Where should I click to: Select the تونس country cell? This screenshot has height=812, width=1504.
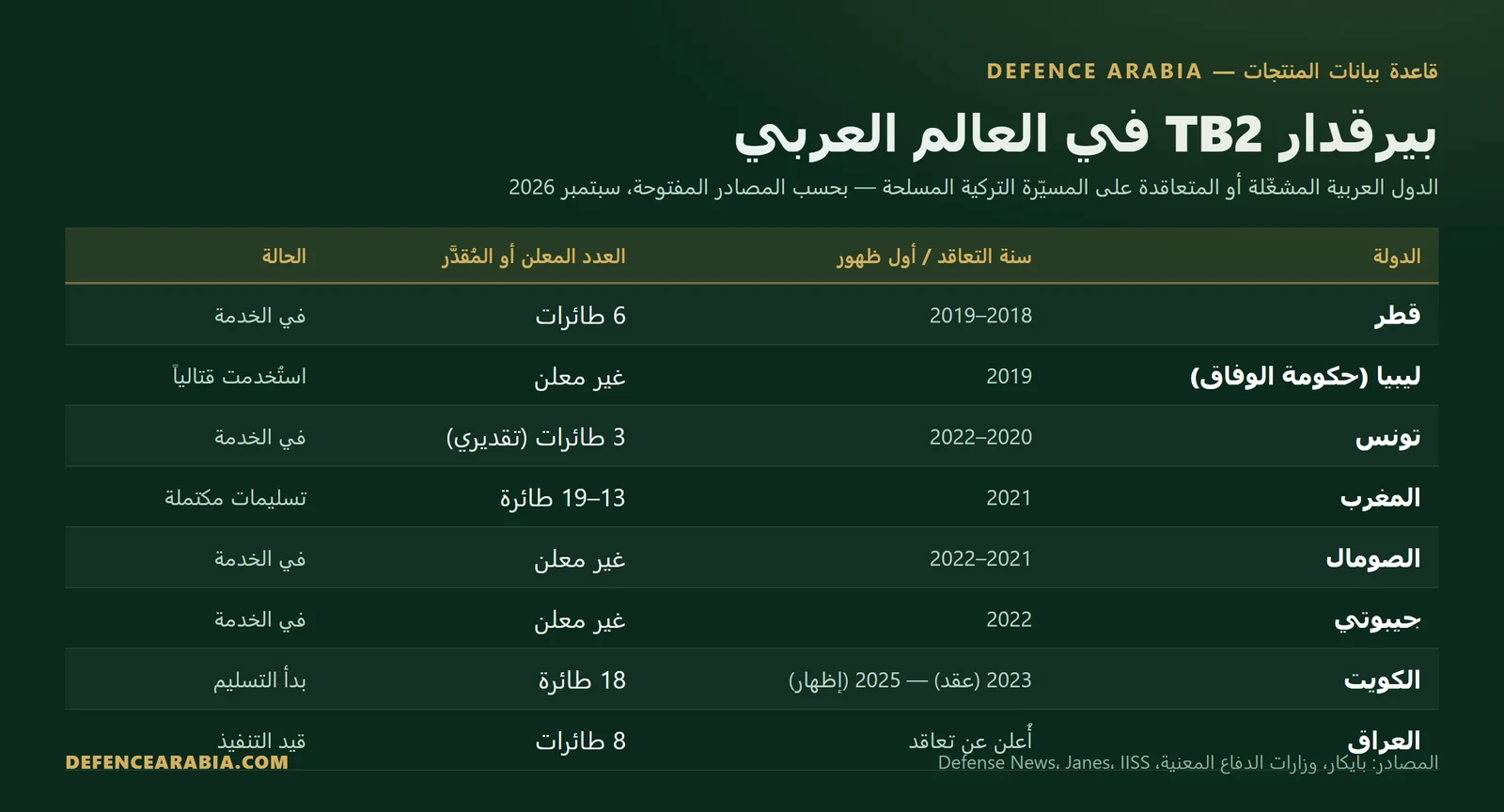tap(1387, 437)
